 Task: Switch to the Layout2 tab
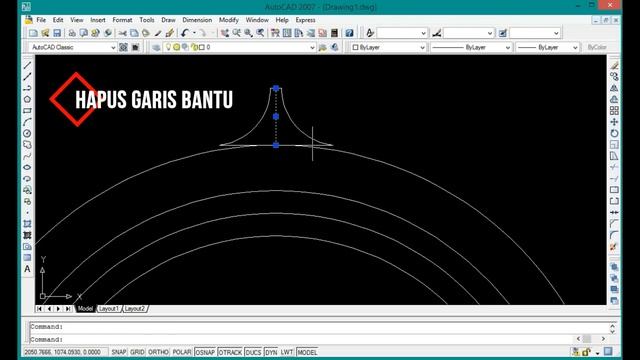pyautogui.click(x=135, y=309)
